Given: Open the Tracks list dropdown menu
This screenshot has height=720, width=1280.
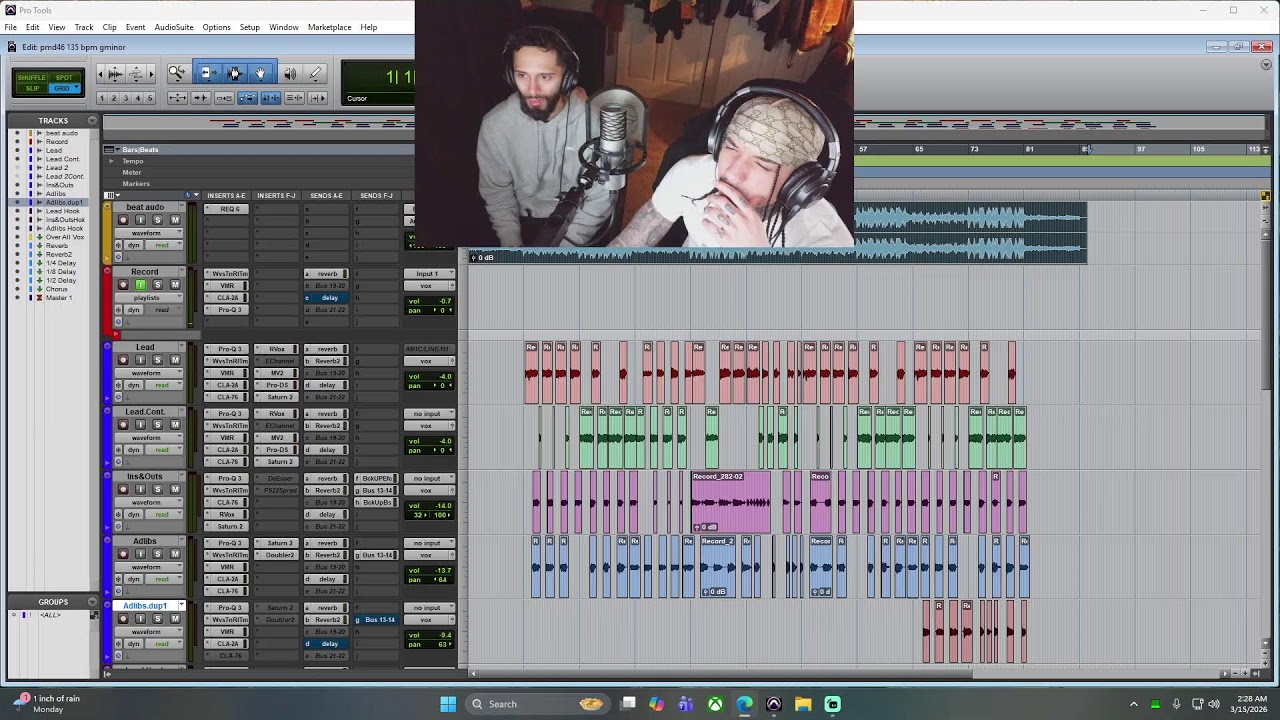Looking at the screenshot, I should coord(92,121).
